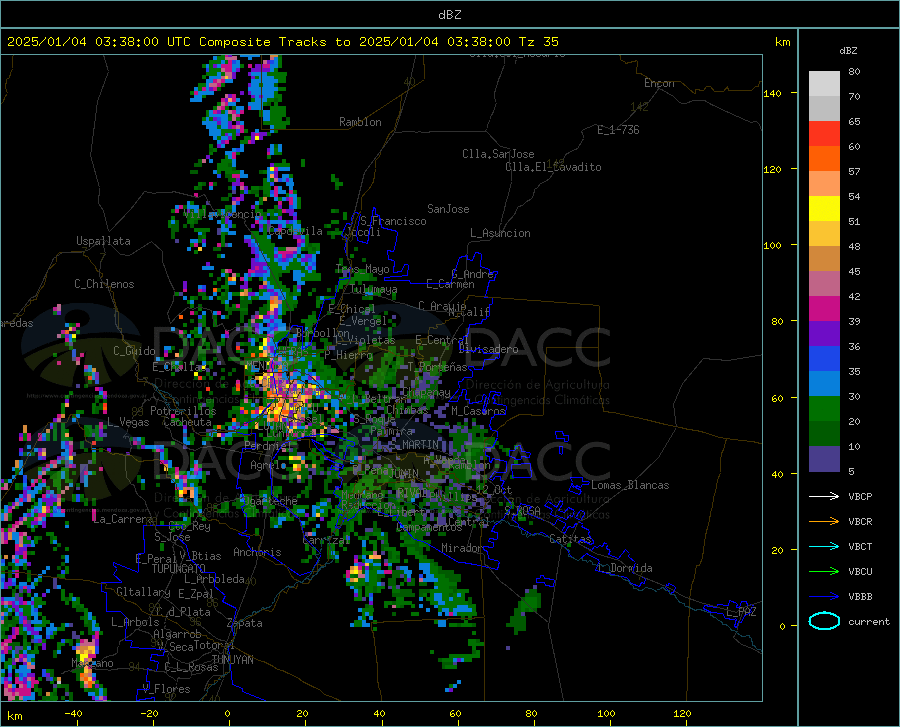Viewport: 900px width, 727px height.
Task: Click the 'Uspallata' map label
Action: 103,241
